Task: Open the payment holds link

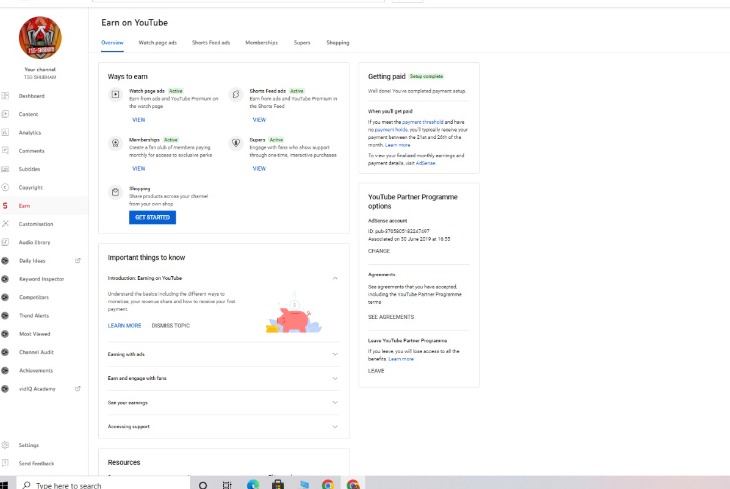Action: [x=391, y=130]
